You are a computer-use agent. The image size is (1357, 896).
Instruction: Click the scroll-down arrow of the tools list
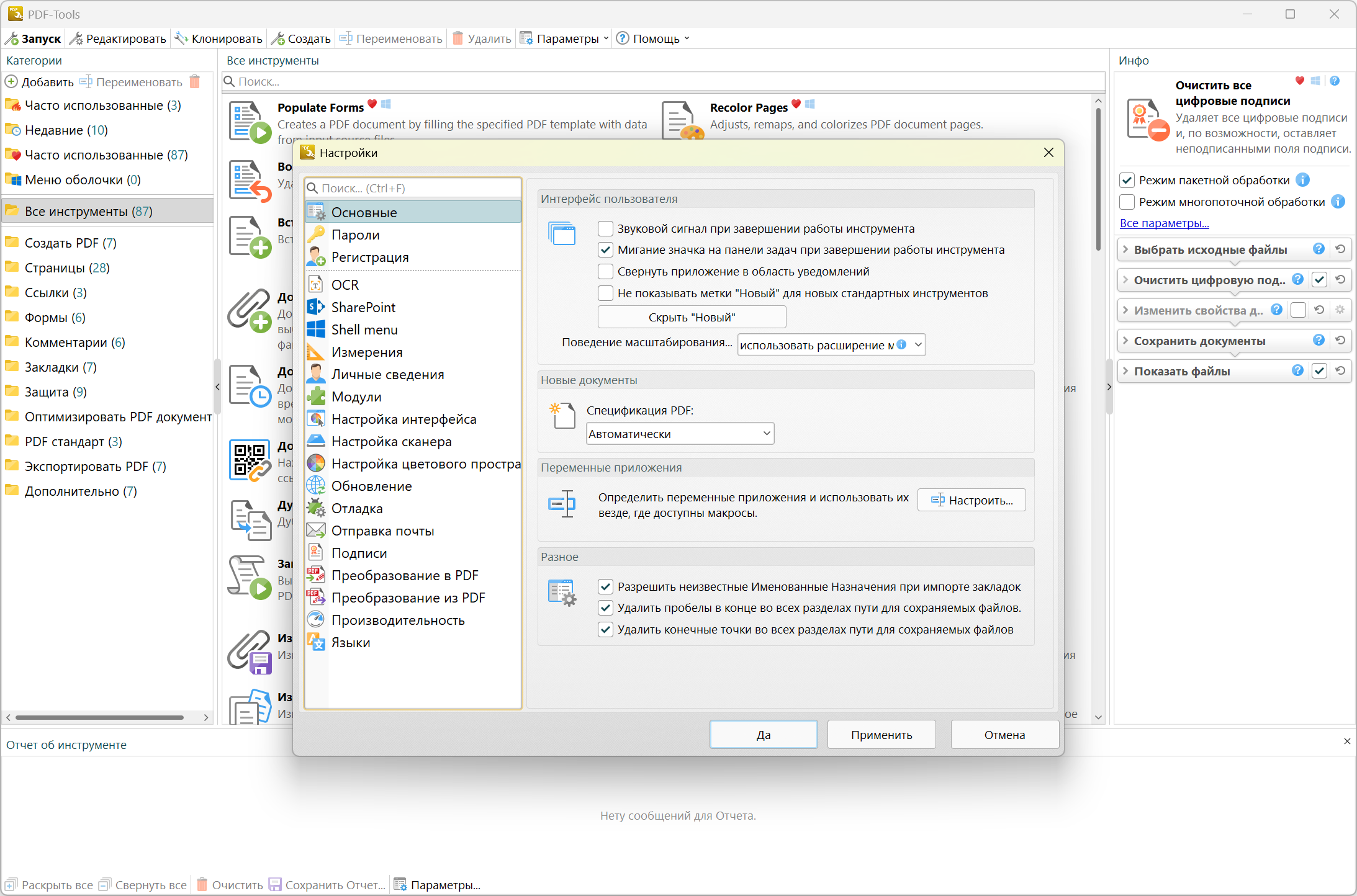[1098, 717]
